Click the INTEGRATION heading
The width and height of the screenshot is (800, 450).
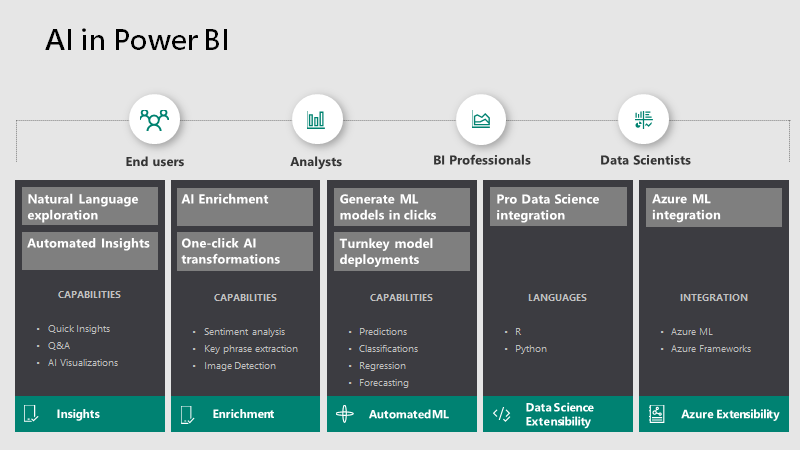[x=714, y=297]
